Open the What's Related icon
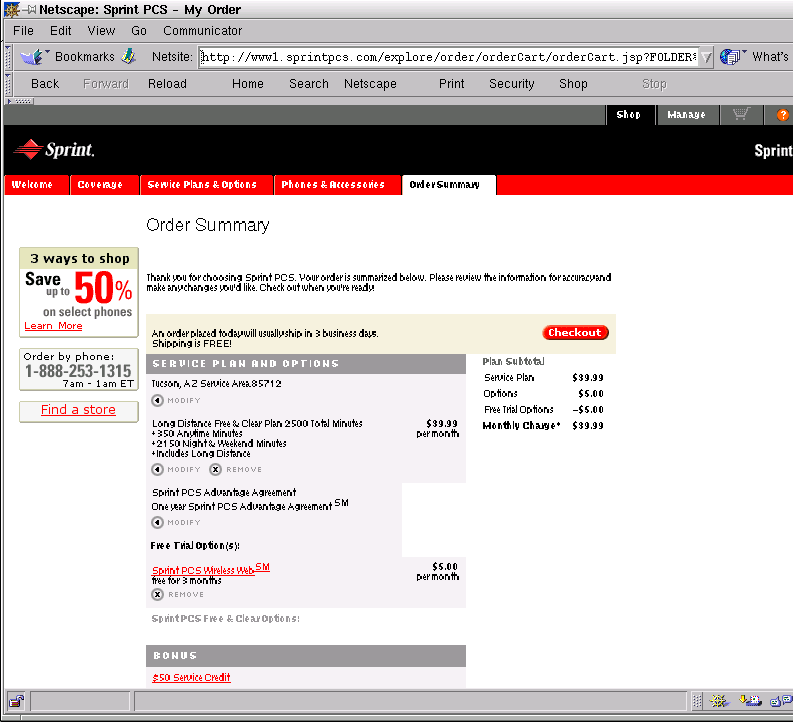This screenshot has height=722, width=793. [x=731, y=57]
